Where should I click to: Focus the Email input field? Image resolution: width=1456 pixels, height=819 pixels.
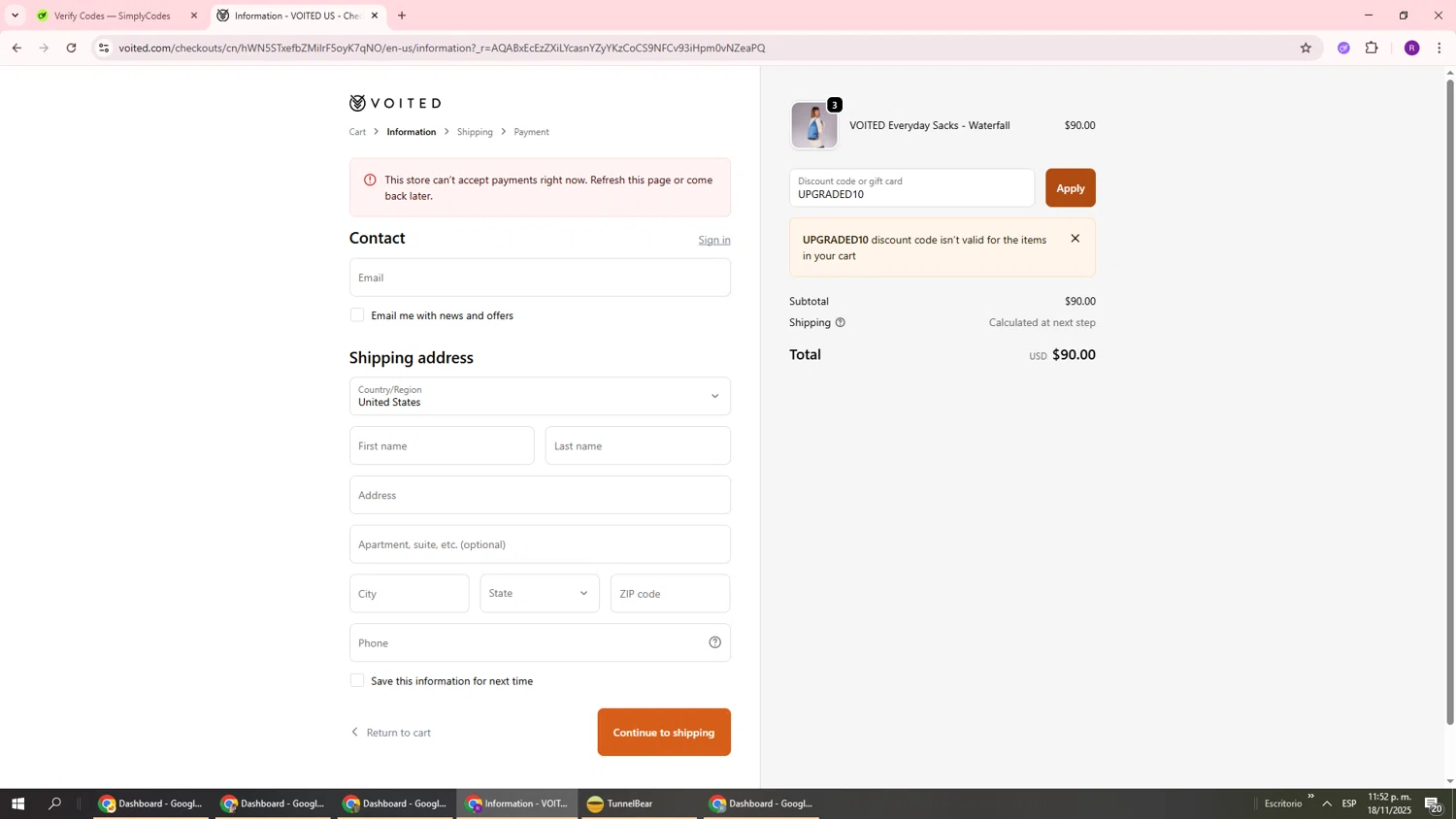tap(540, 278)
